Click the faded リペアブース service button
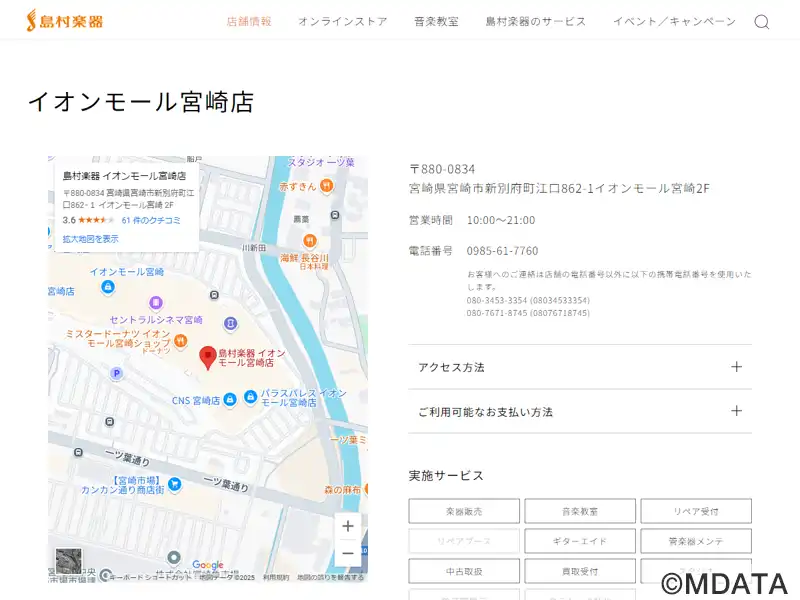 [x=464, y=541]
